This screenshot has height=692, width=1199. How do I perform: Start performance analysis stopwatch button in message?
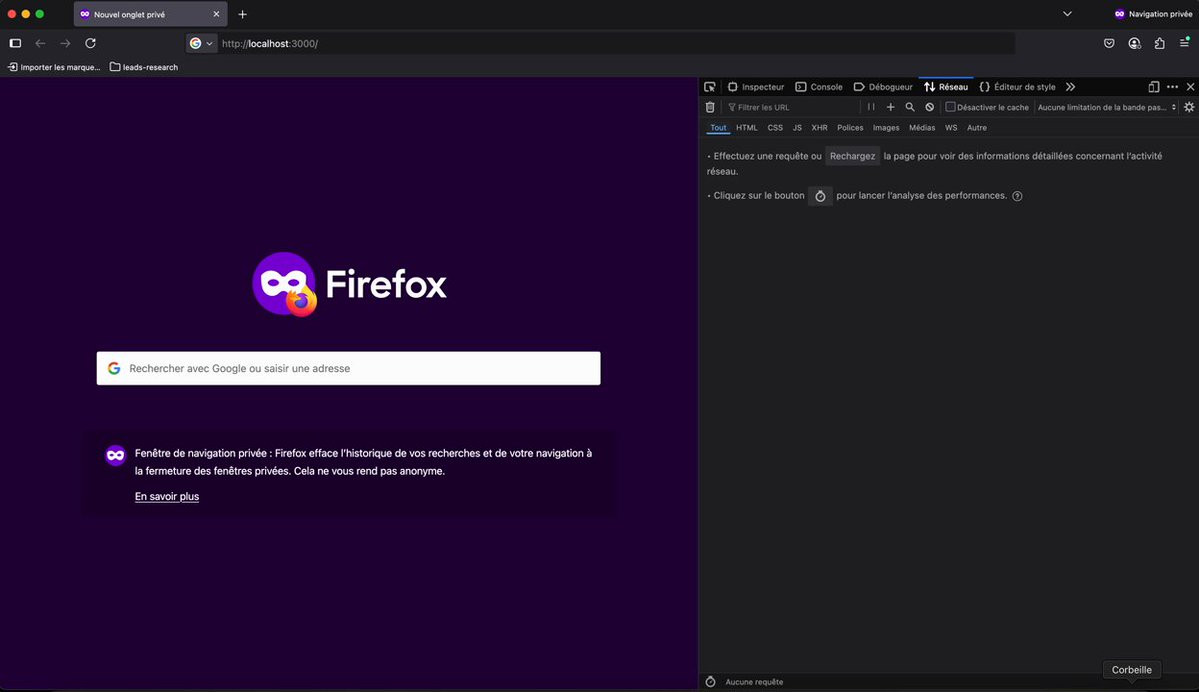pyautogui.click(x=820, y=196)
